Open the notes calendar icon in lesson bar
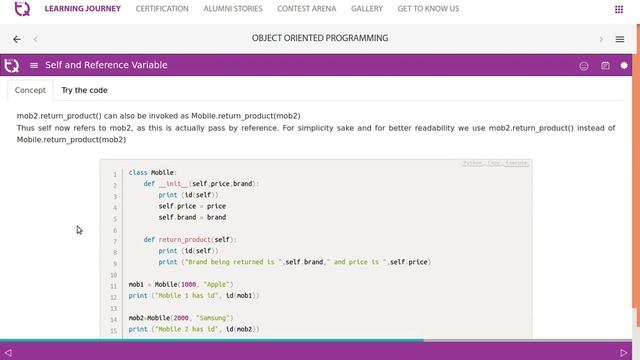This screenshot has height=360, width=640. 605,65
